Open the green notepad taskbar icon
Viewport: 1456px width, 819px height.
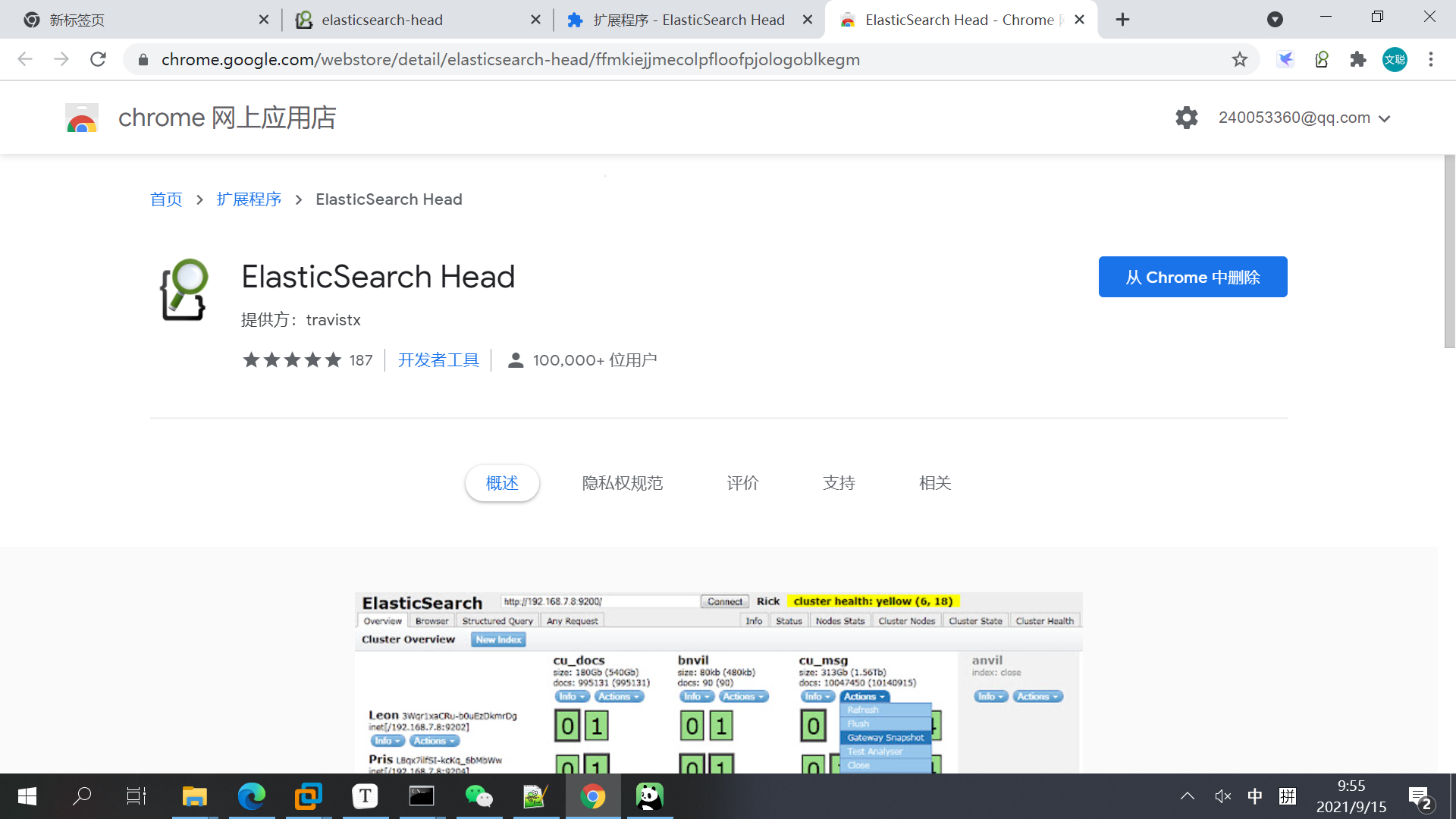click(535, 796)
